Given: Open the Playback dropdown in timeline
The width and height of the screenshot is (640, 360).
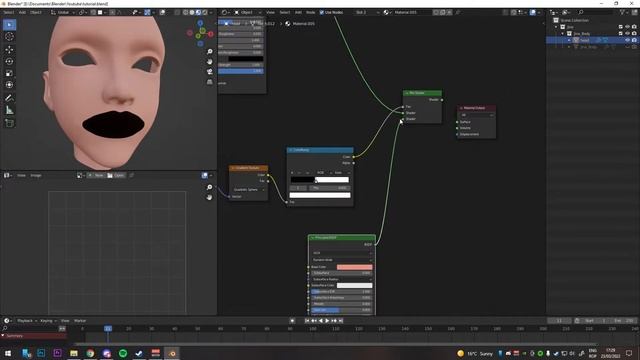Looking at the screenshot, I should pos(27,321).
